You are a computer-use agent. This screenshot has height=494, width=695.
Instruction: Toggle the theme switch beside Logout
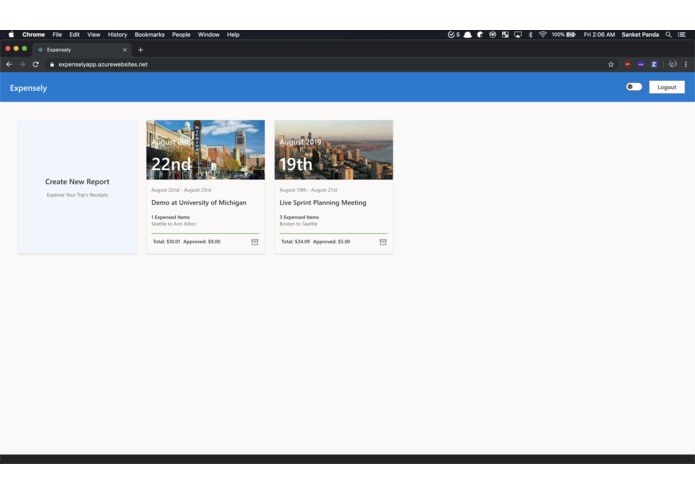click(x=634, y=87)
